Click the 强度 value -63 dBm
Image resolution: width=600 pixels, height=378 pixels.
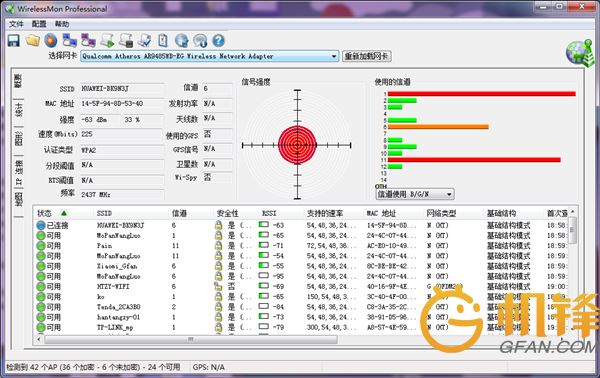tap(99, 120)
